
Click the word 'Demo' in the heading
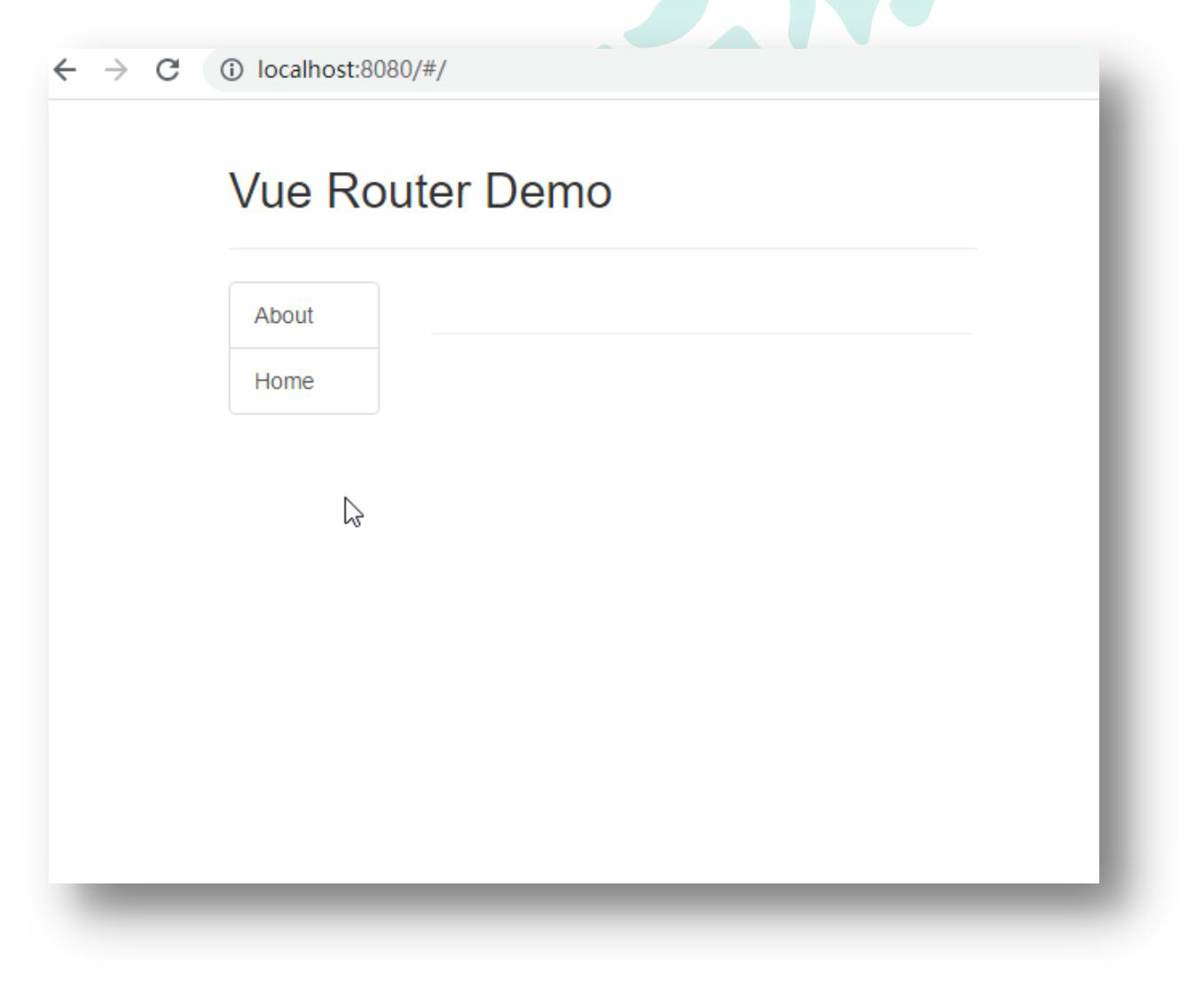click(547, 191)
